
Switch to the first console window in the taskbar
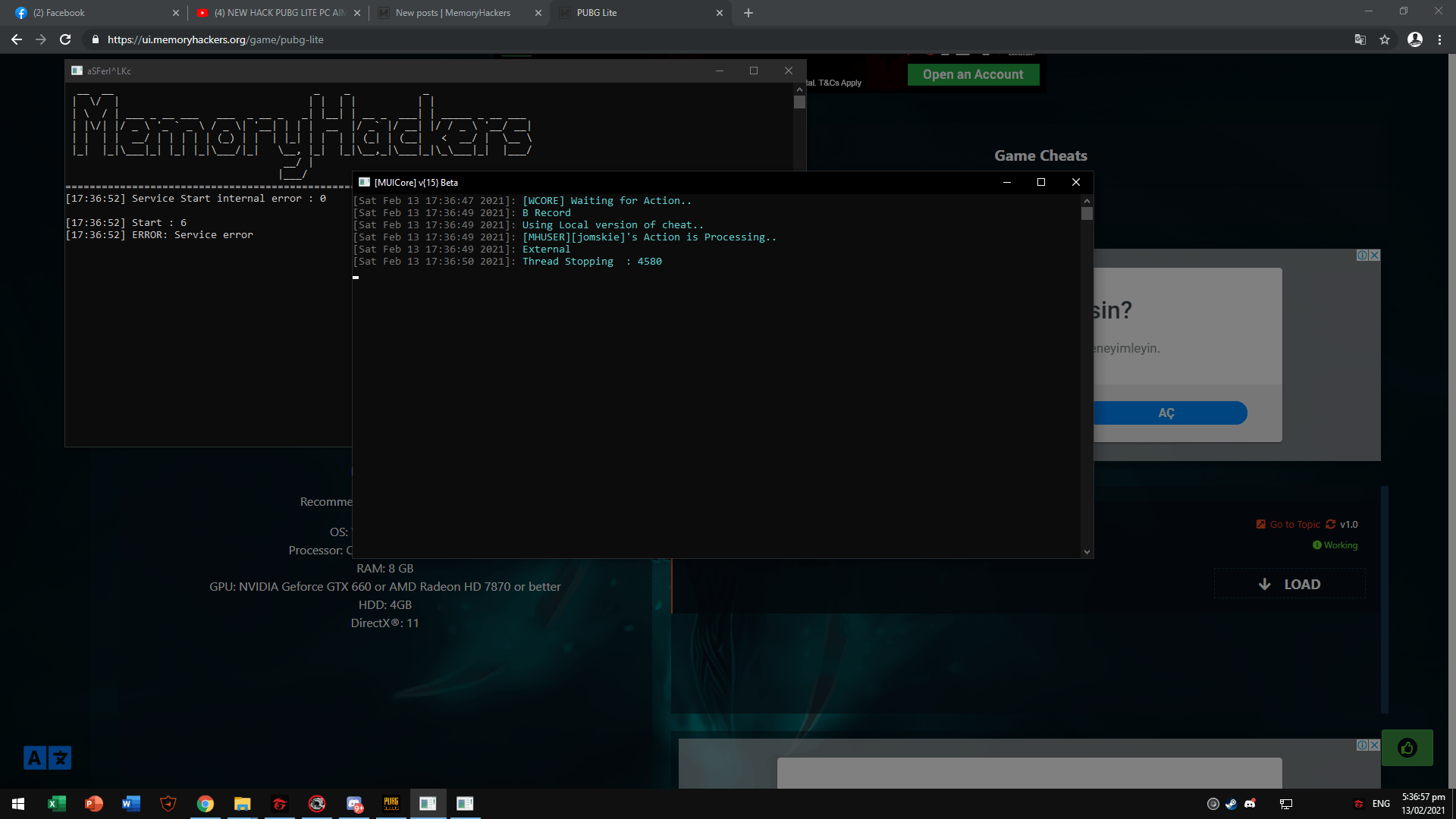[x=428, y=804]
